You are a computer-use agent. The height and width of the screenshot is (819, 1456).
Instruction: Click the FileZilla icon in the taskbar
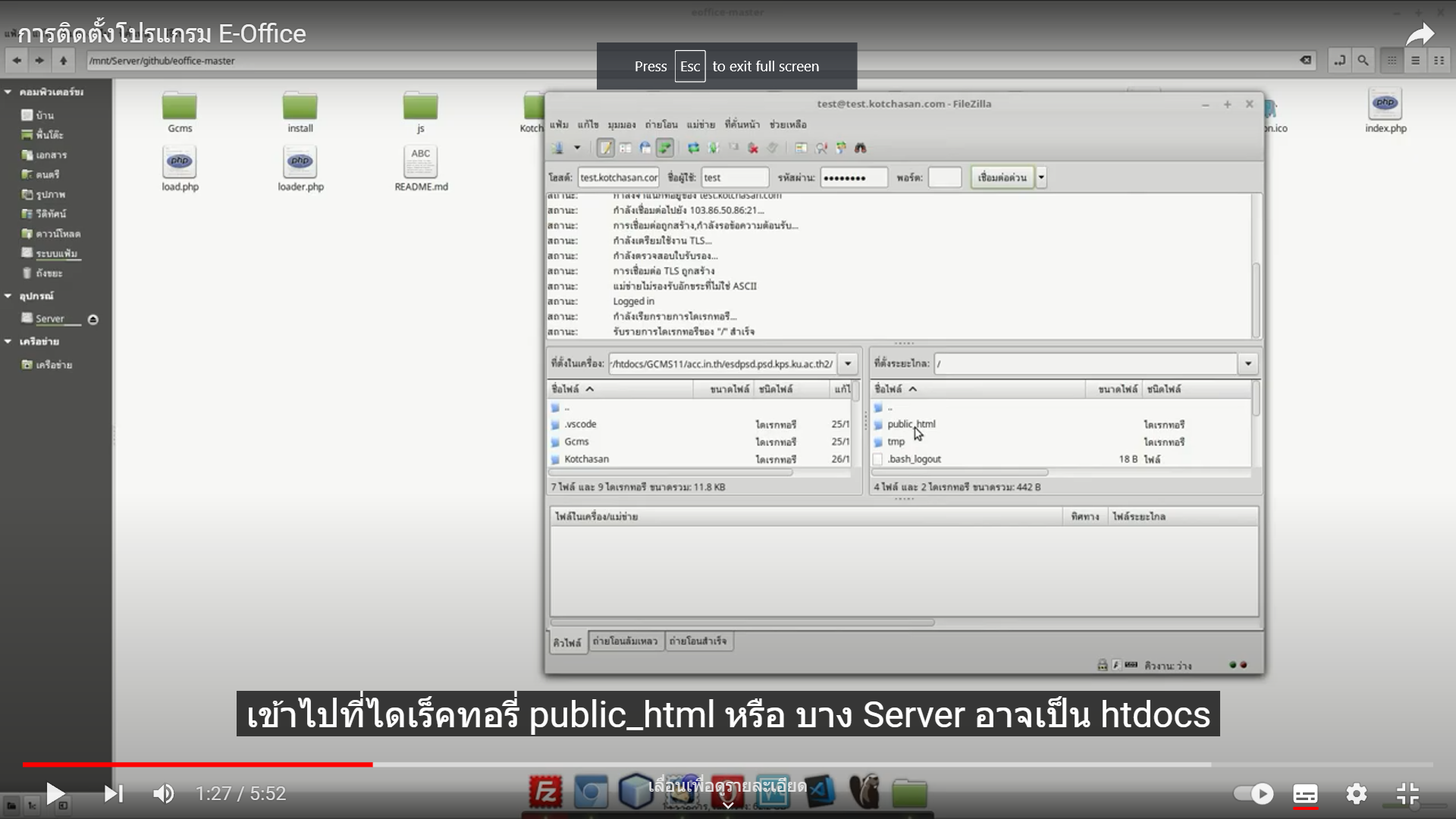tap(544, 792)
